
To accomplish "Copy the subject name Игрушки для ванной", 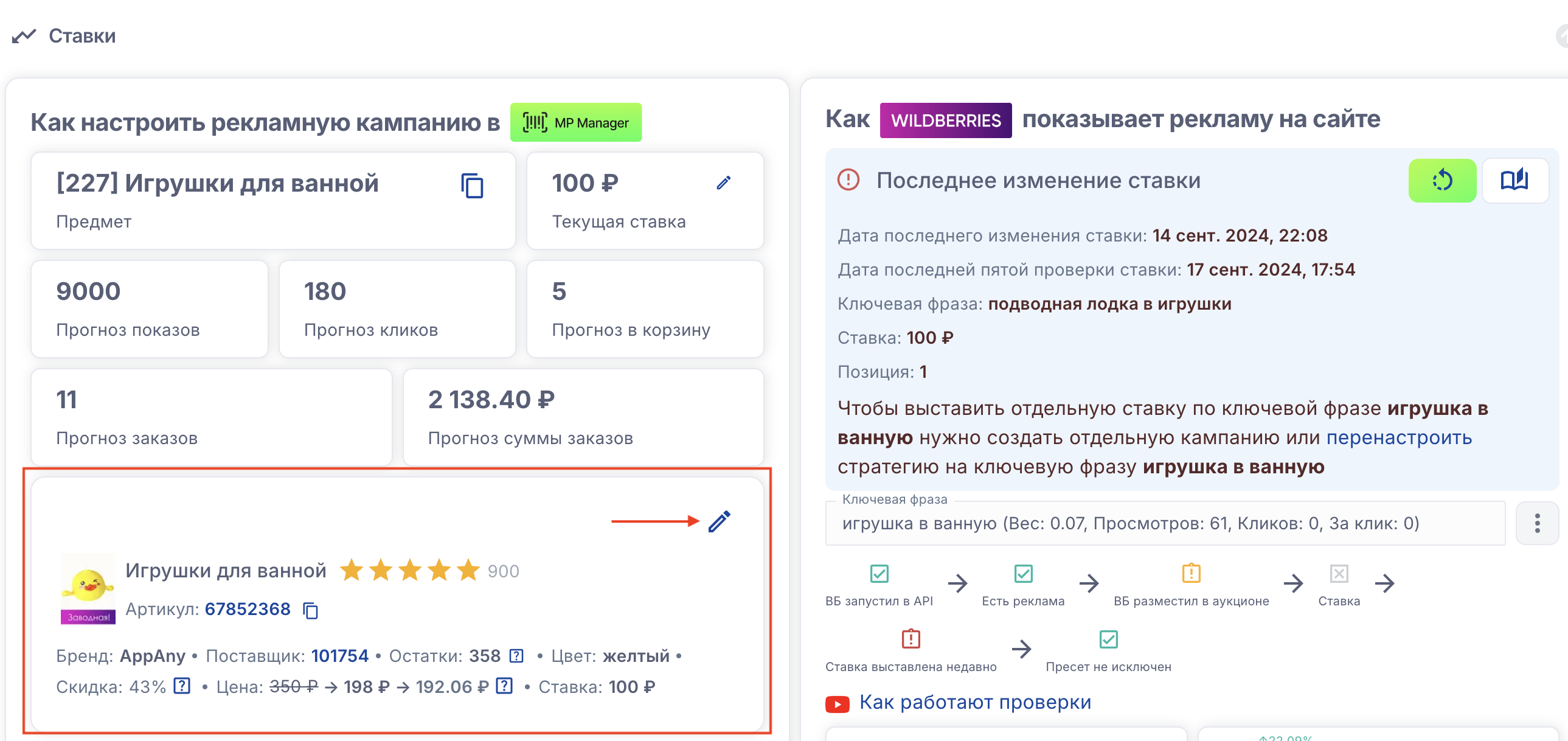I will click(472, 186).
